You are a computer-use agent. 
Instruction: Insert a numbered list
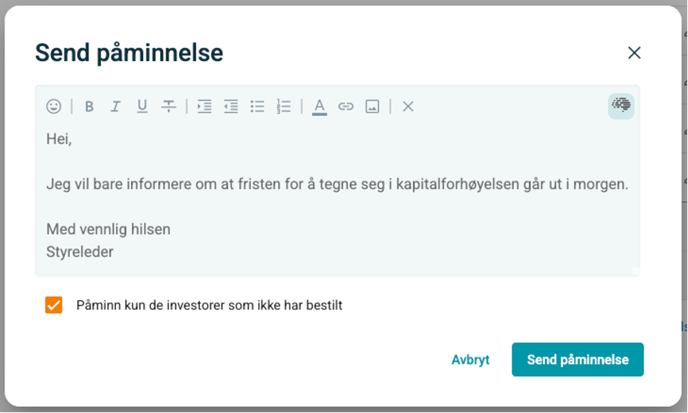click(x=284, y=106)
